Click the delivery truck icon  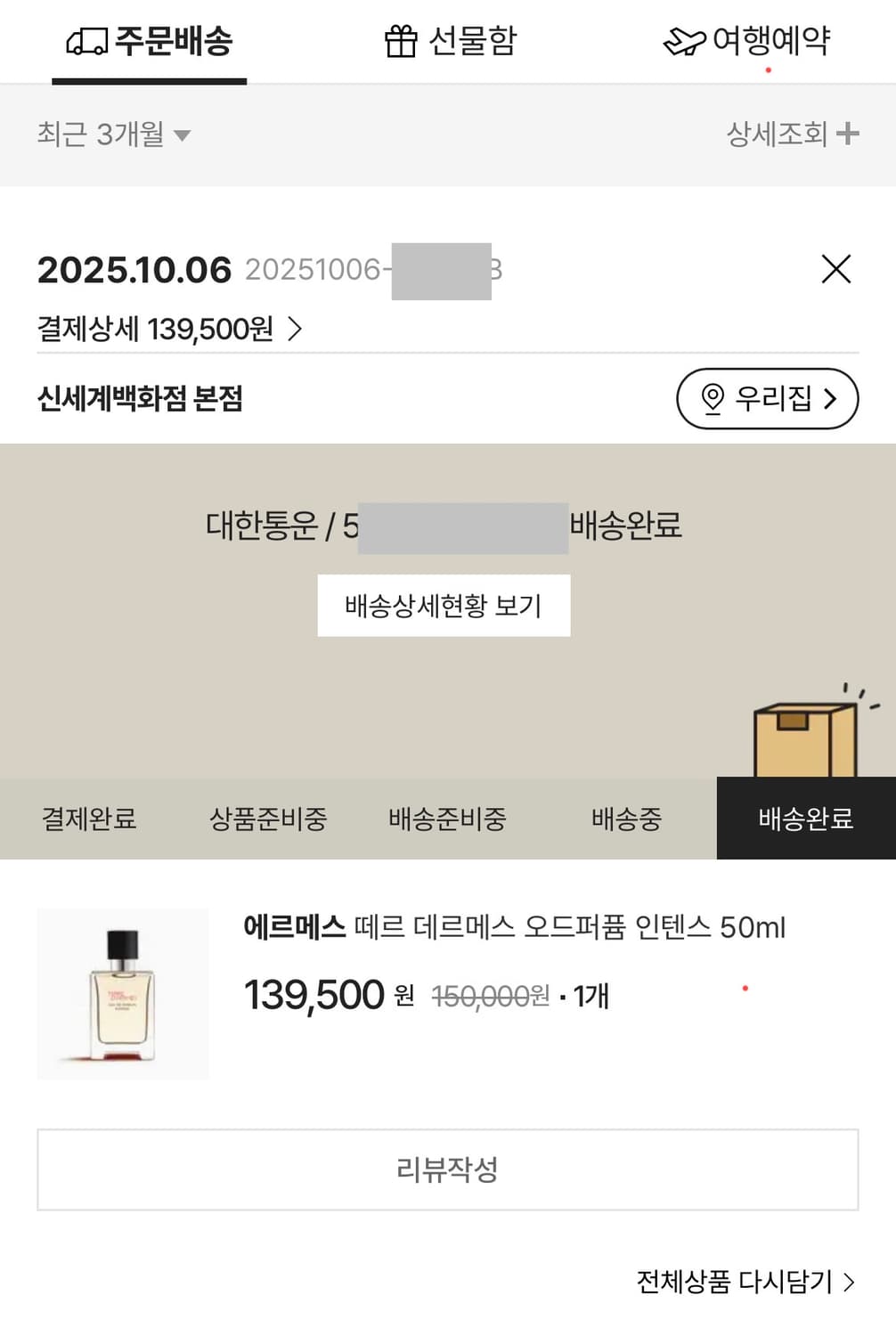(86, 42)
